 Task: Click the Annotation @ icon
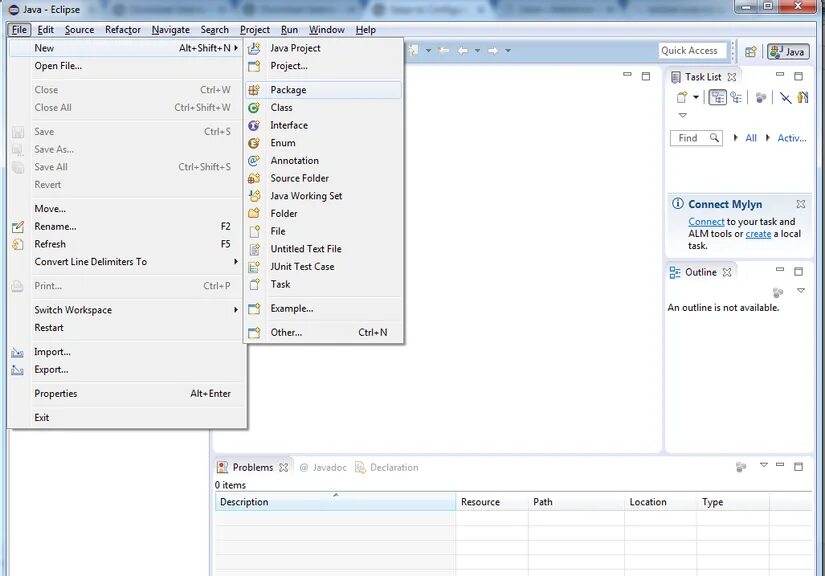(x=254, y=160)
